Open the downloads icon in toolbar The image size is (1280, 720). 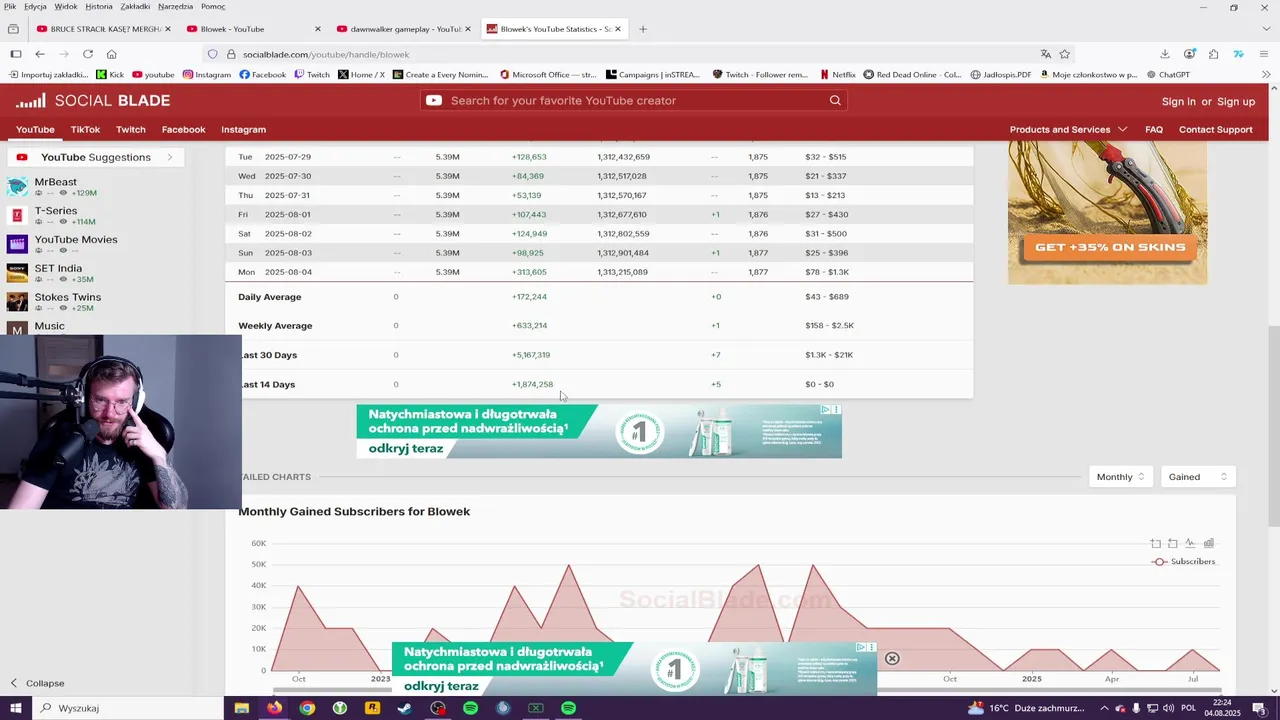[1165, 54]
